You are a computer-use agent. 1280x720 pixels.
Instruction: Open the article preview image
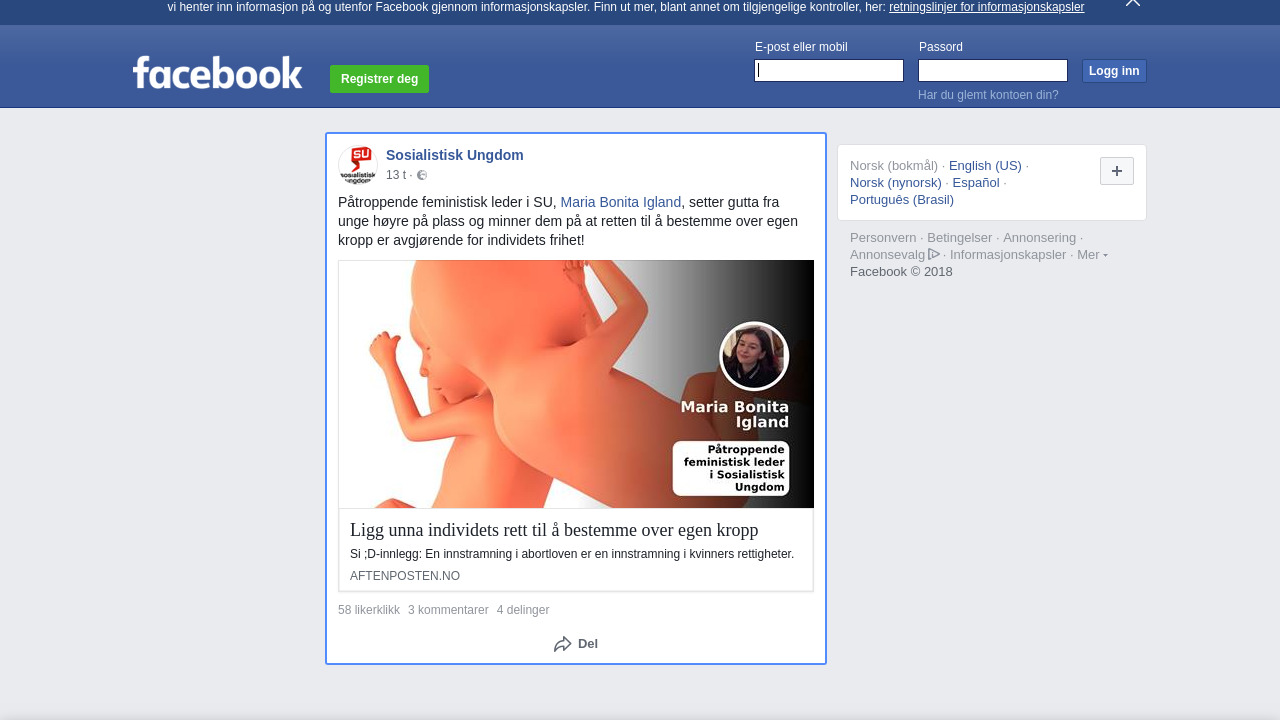[576, 384]
